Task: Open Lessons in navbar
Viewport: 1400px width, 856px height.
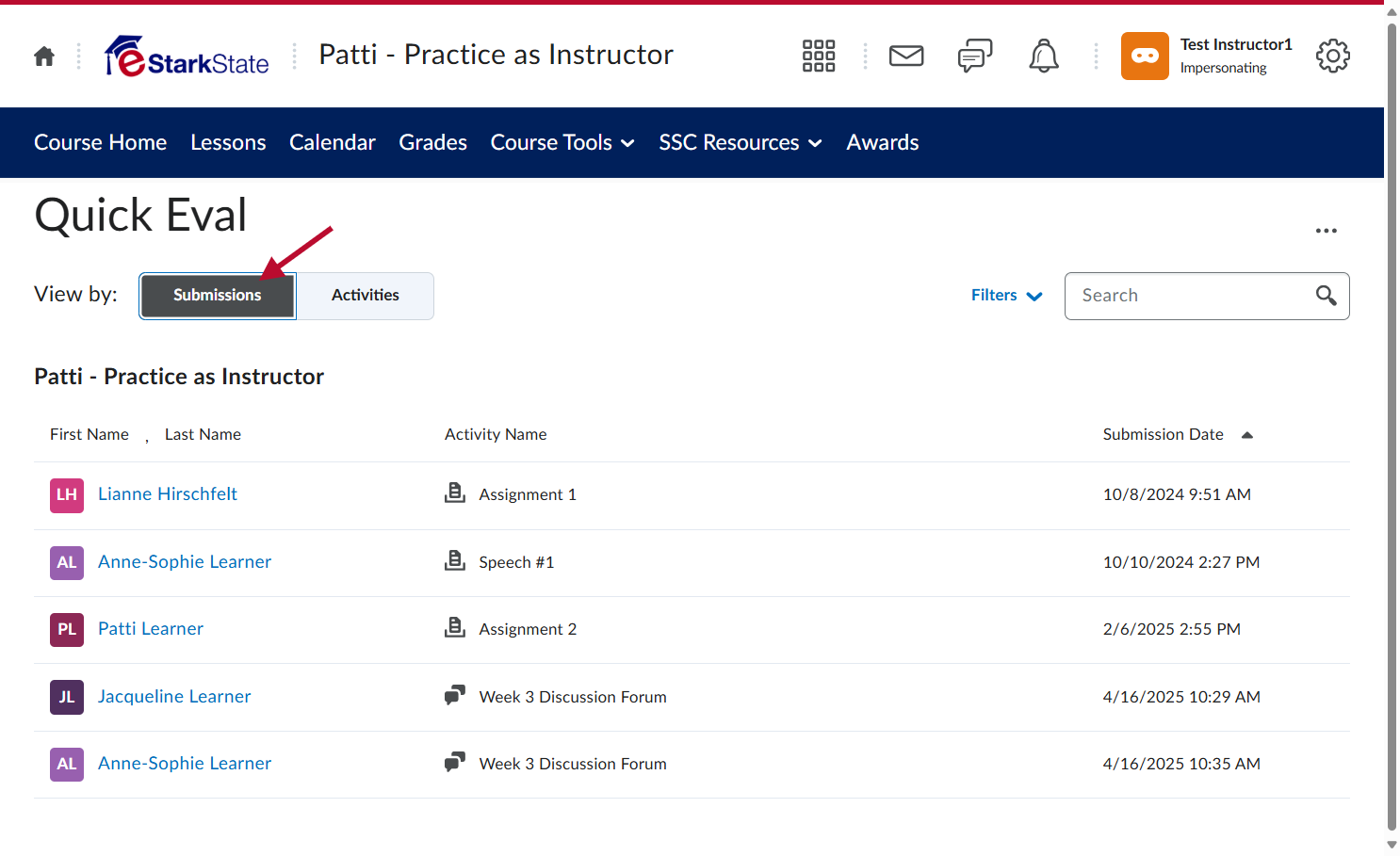Action: point(228,142)
